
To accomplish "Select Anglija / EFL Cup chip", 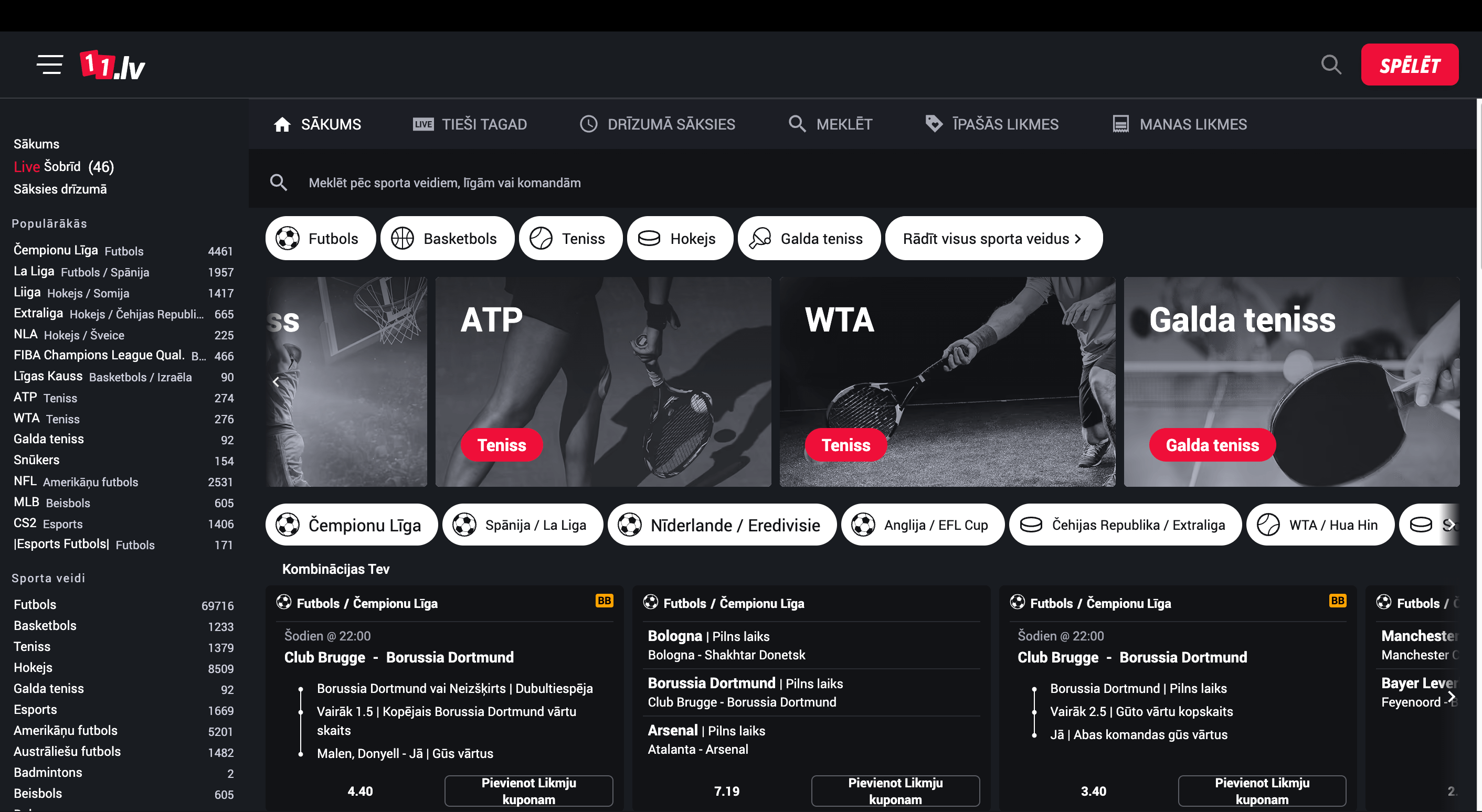I will pos(922,525).
